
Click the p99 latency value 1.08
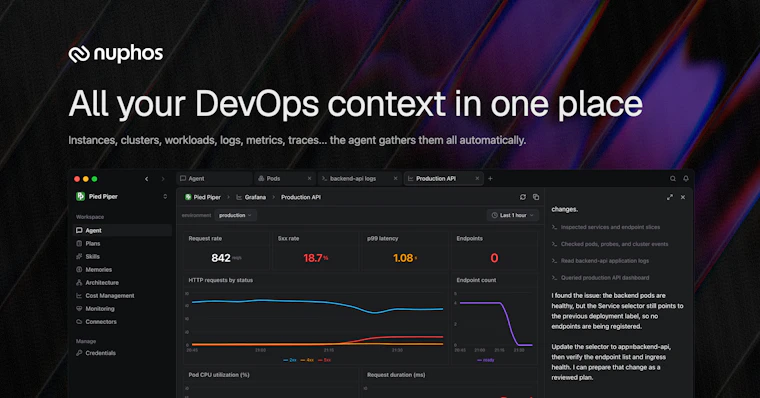click(403, 258)
